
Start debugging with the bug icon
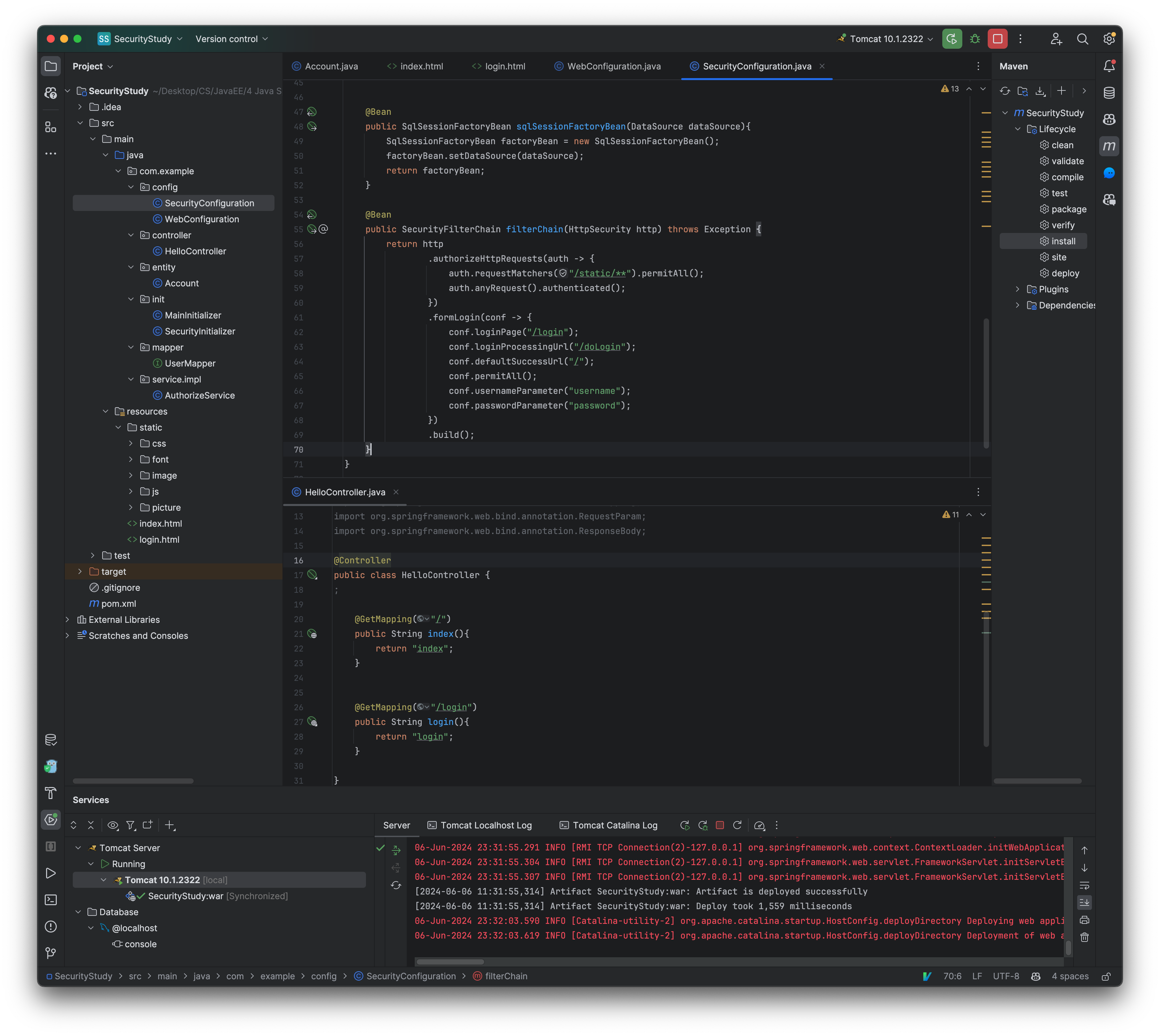click(x=975, y=39)
